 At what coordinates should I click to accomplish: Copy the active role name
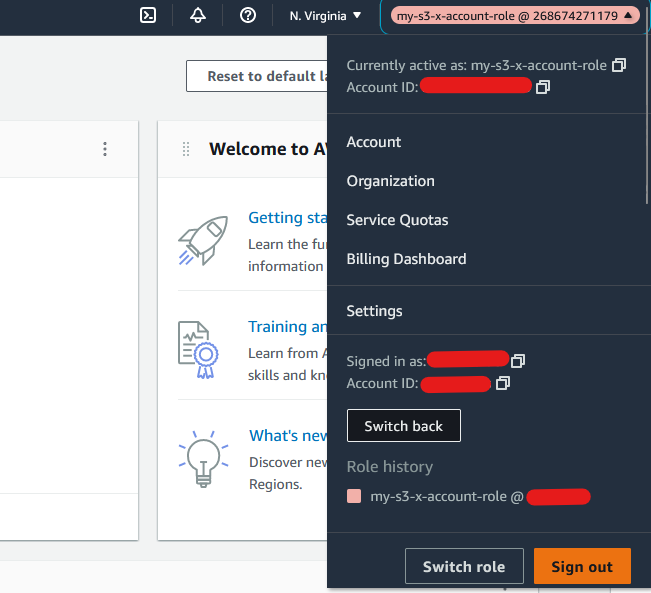click(619, 65)
